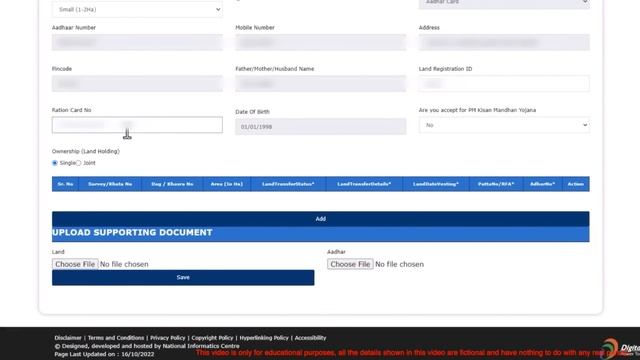Image resolution: width=640 pixels, height=360 pixels.
Task: Open the Aadhar Card dropdown at top right
Action: coord(504,4)
